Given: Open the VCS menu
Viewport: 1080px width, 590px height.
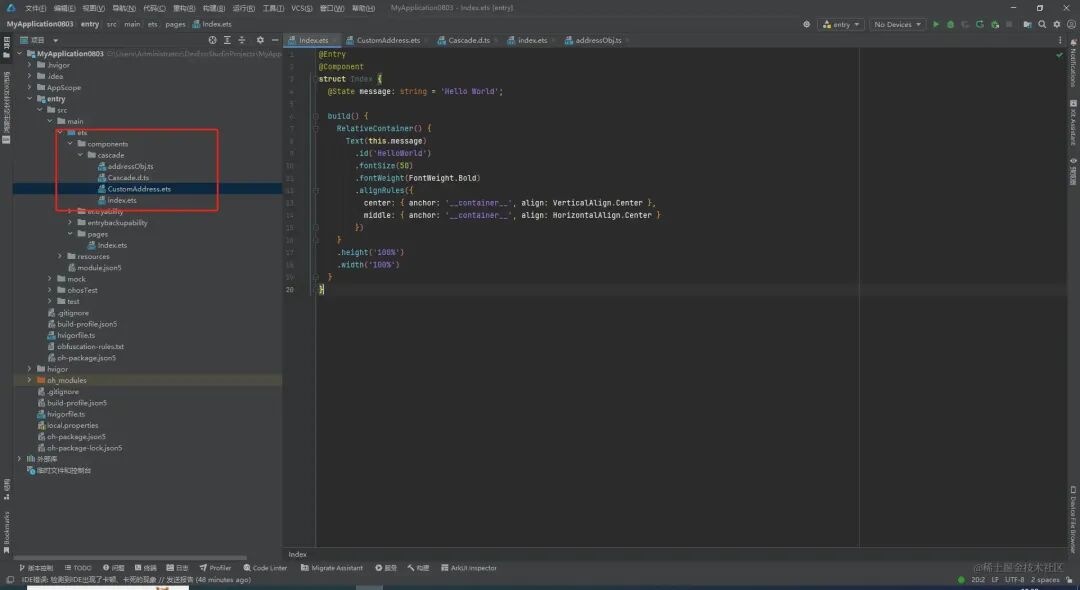Looking at the screenshot, I should click(x=302, y=8).
